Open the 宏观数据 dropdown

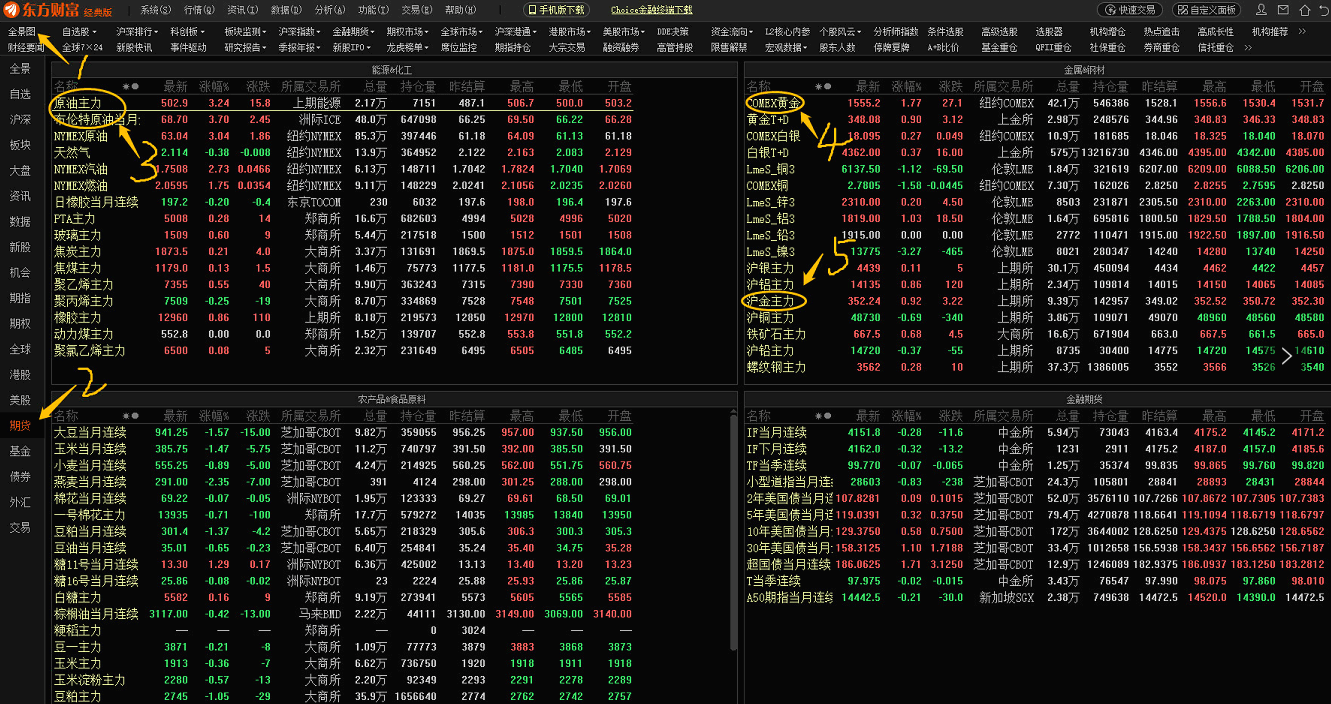[x=786, y=47]
